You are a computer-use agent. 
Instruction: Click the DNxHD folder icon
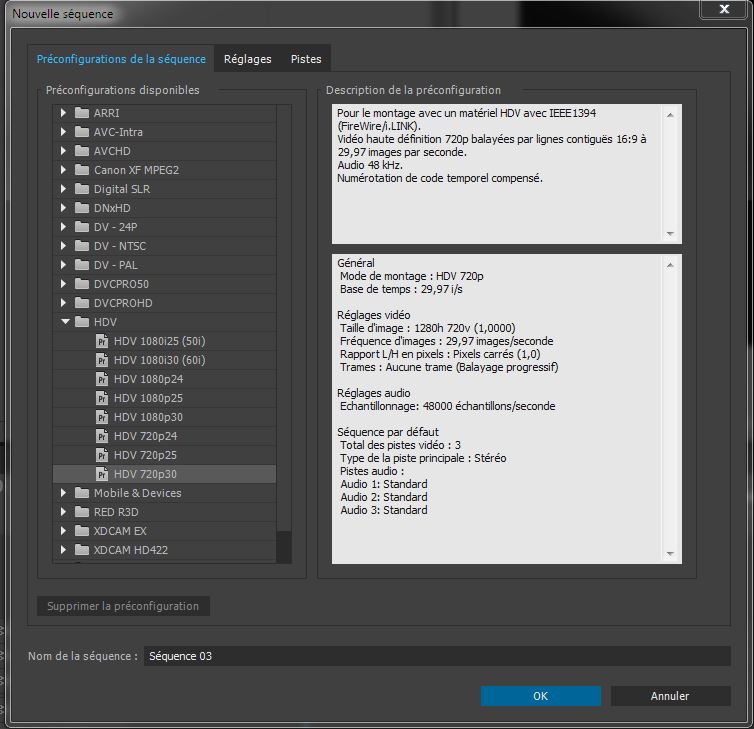pyautogui.click(x=82, y=208)
